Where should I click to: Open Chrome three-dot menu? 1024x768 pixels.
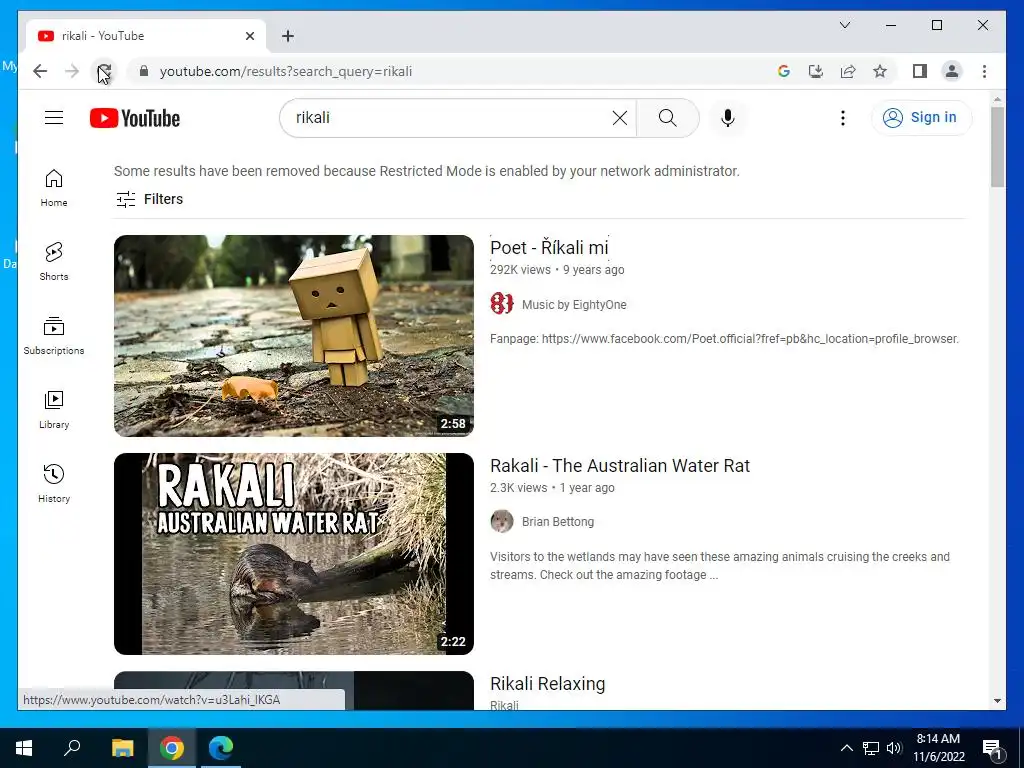coord(984,71)
